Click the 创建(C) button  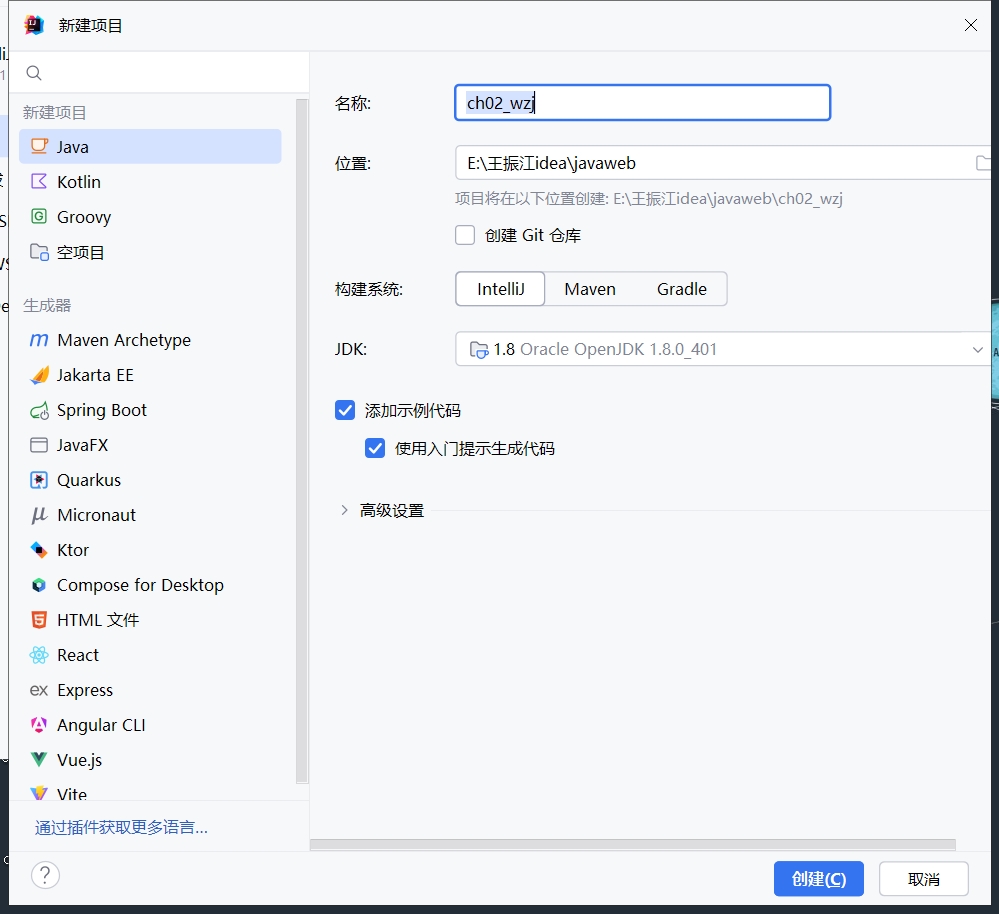click(x=818, y=879)
